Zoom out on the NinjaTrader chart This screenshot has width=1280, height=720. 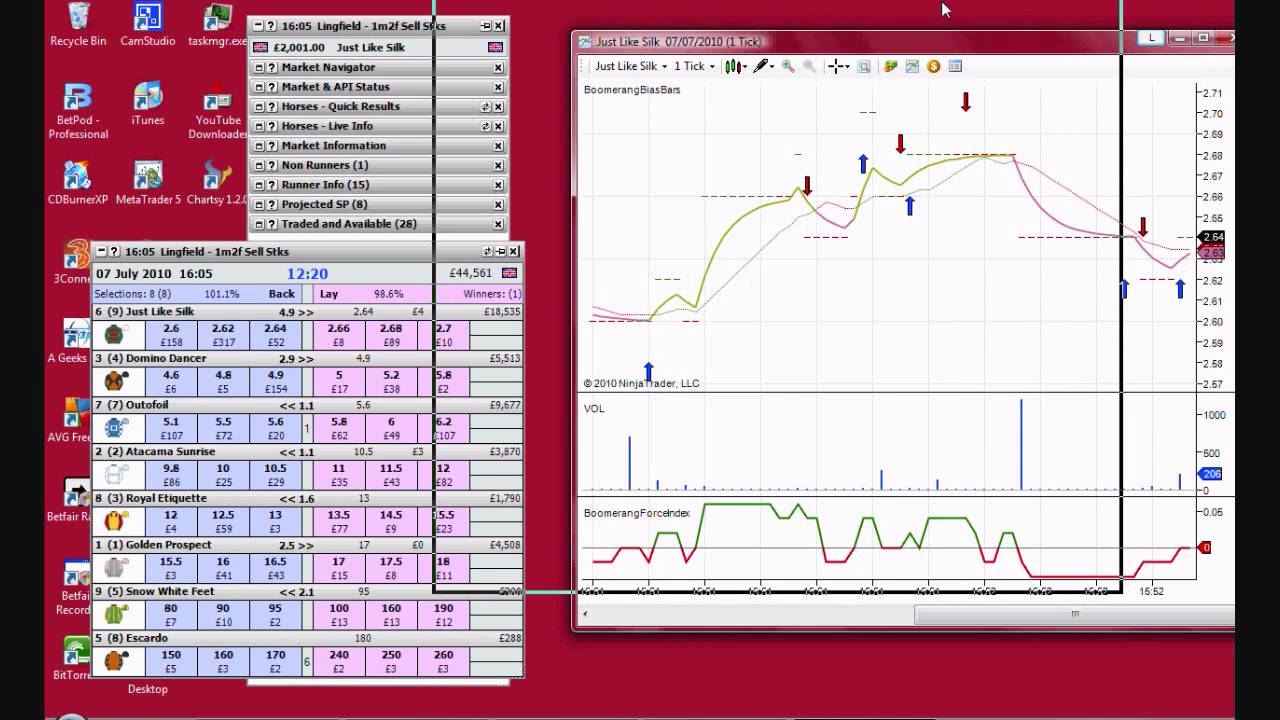point(809,66)
